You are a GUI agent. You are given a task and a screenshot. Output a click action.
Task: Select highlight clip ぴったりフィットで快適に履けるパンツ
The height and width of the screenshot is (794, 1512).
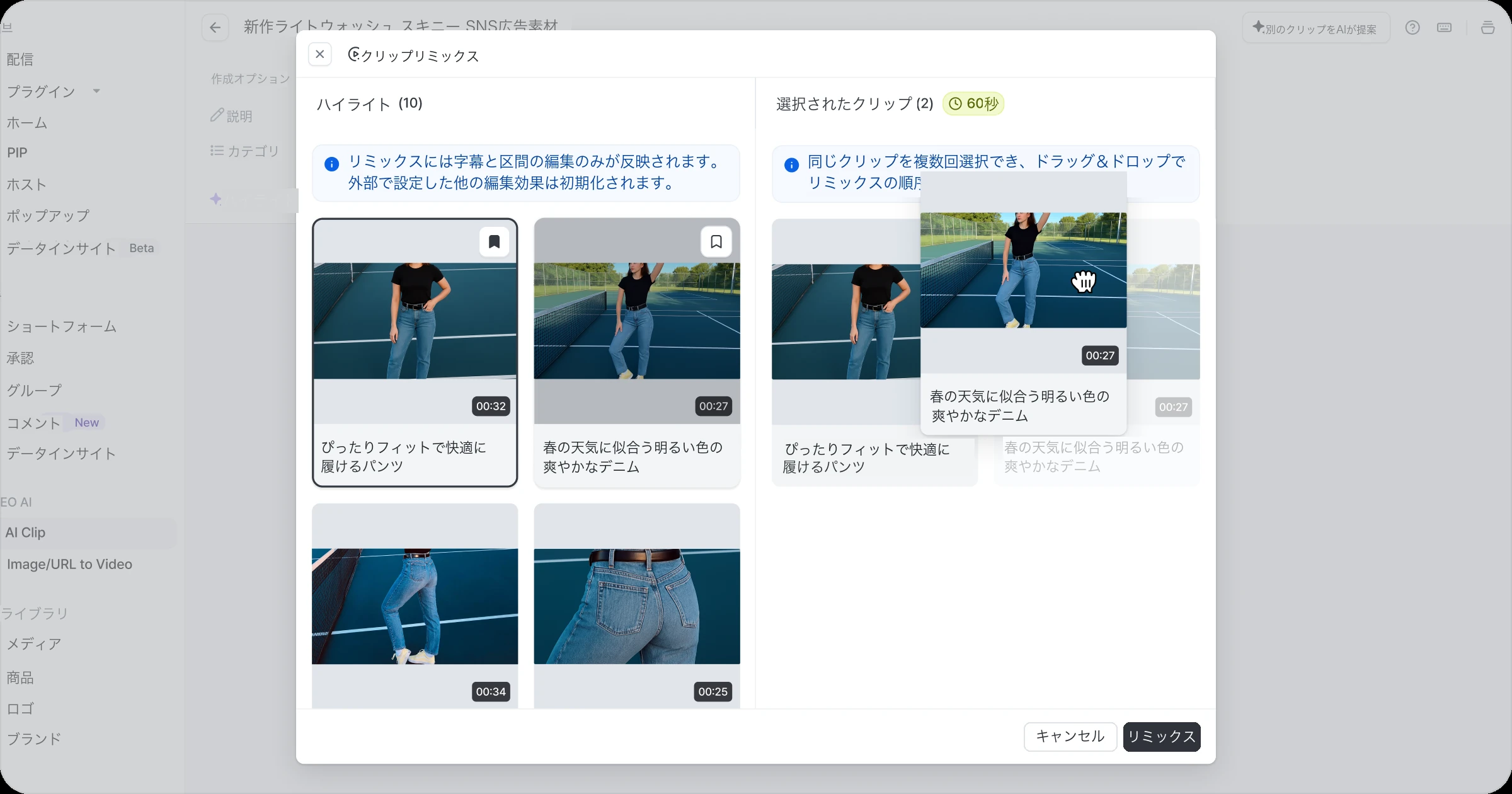click(415, 353)
